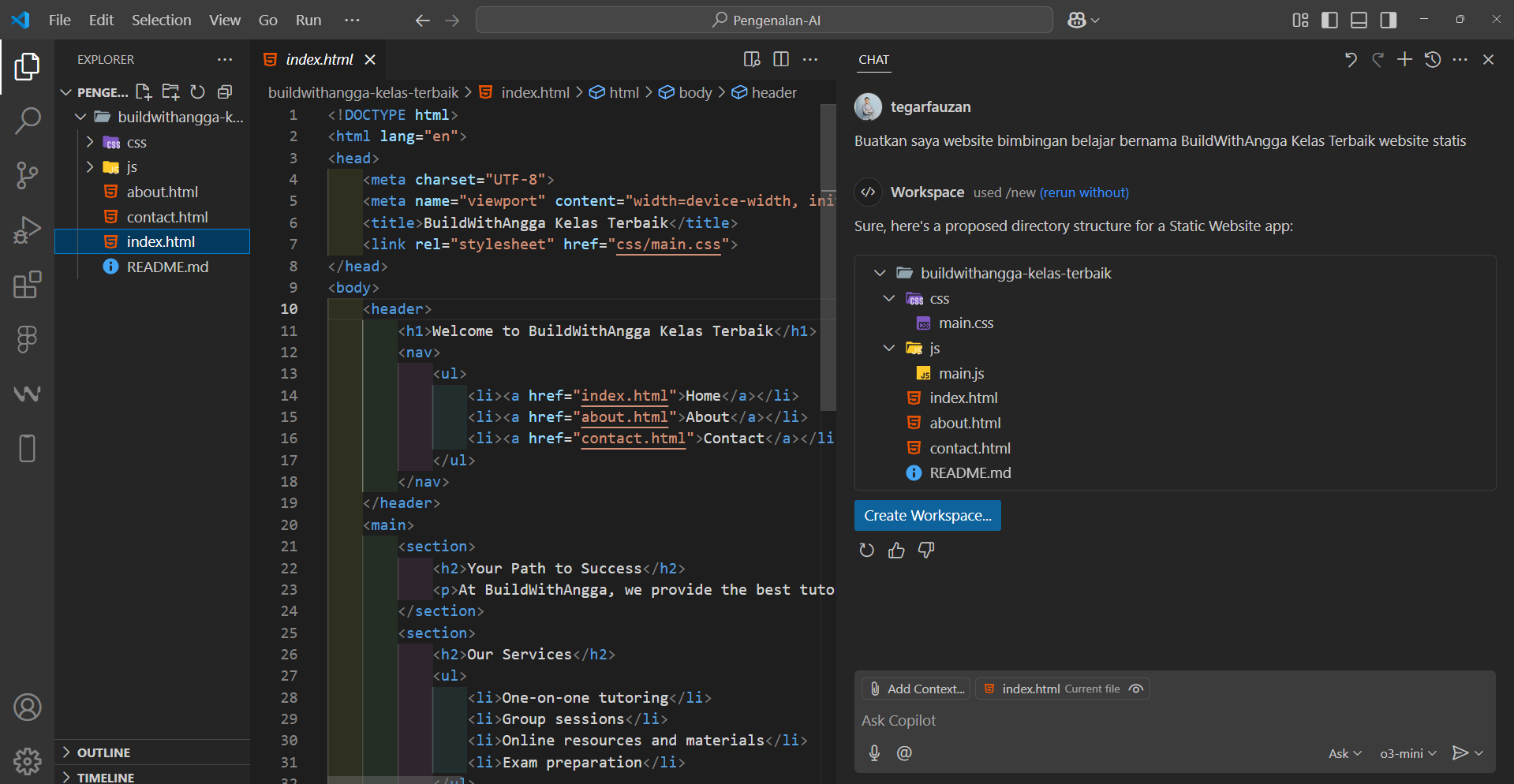Customize editor layout
Image resolution: width=1514 pixels, height=784 pixels.
(1300, 20)
